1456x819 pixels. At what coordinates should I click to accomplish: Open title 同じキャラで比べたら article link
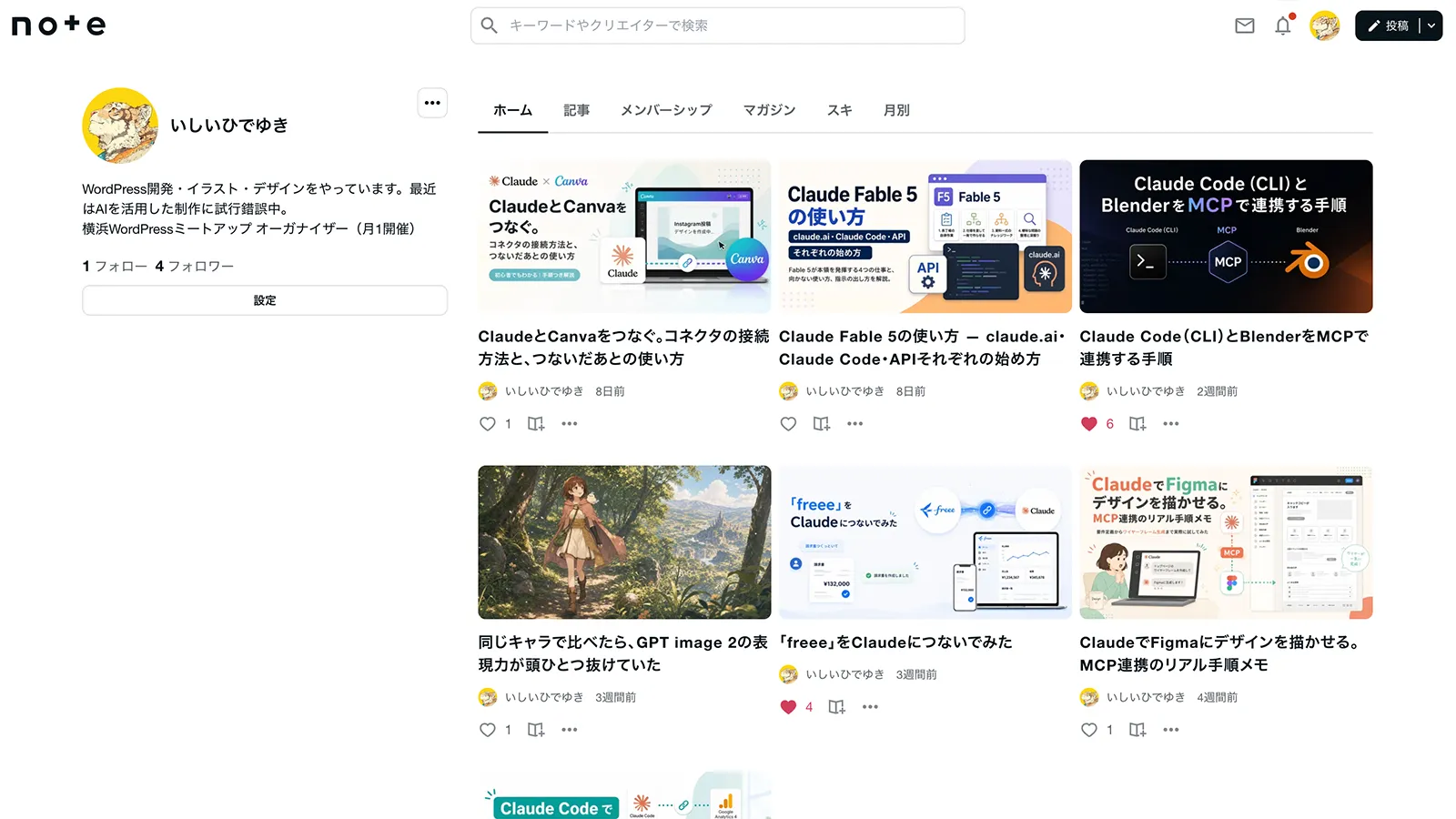point(623,653)
